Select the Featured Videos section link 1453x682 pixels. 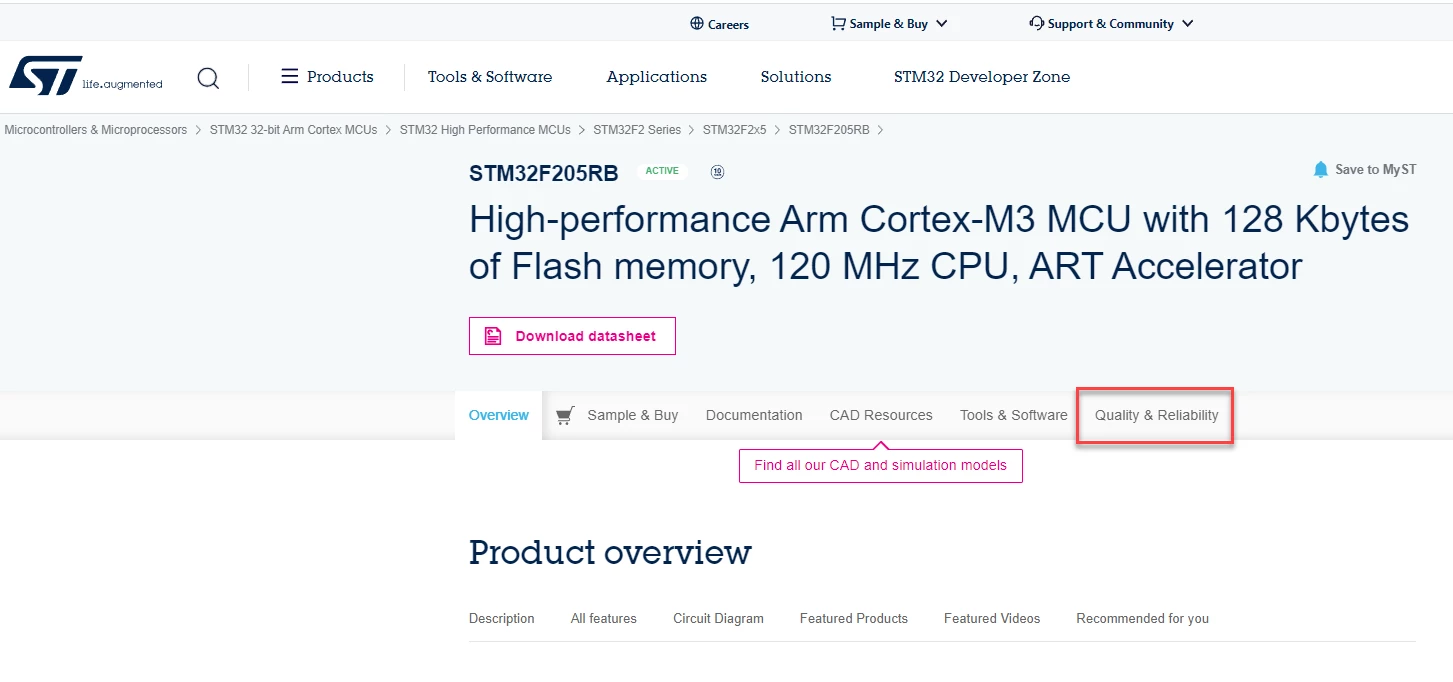click(x=992, y=619)
